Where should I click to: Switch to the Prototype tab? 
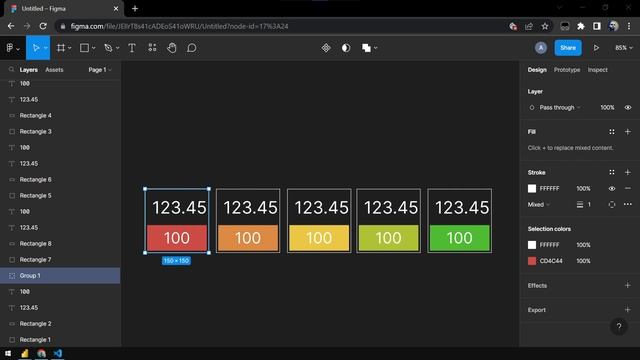point(567,70)
